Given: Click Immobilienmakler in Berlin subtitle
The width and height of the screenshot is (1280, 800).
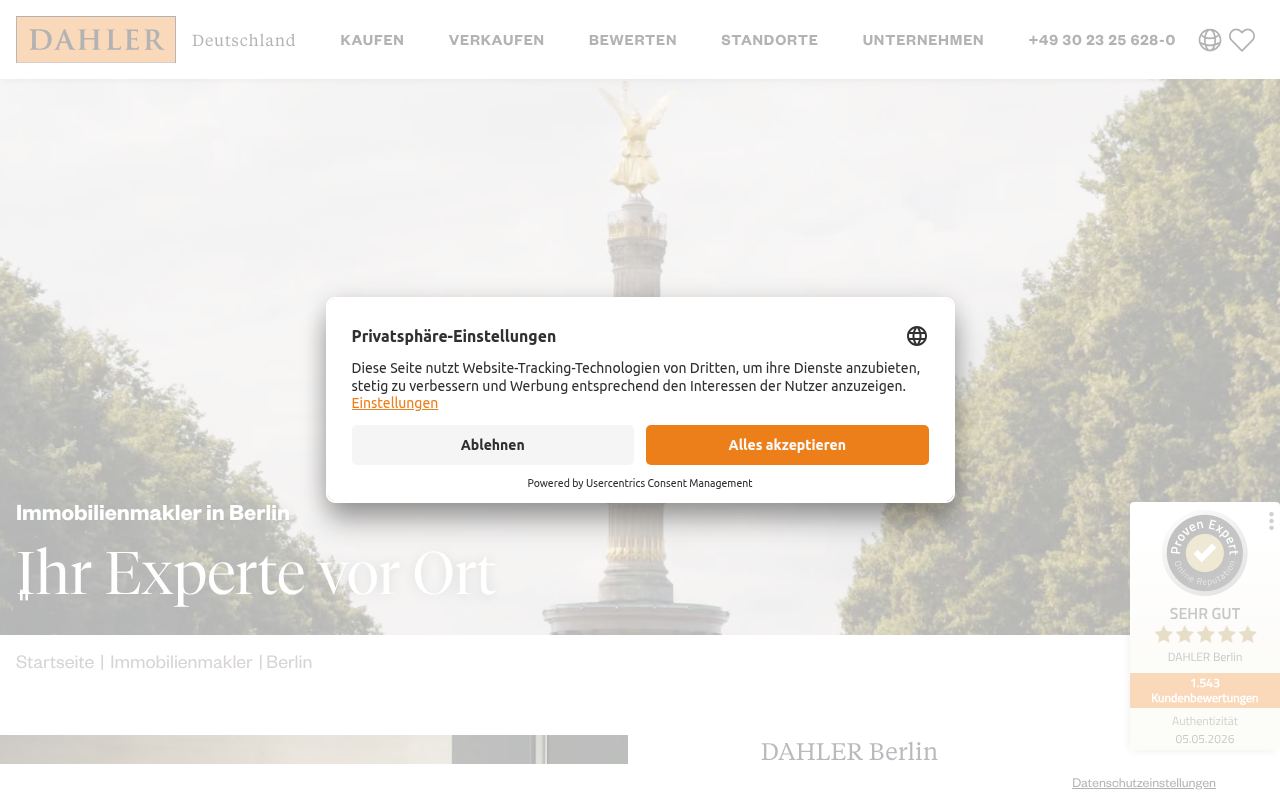Looking at the screenshot, I should [x=153, y=513].
